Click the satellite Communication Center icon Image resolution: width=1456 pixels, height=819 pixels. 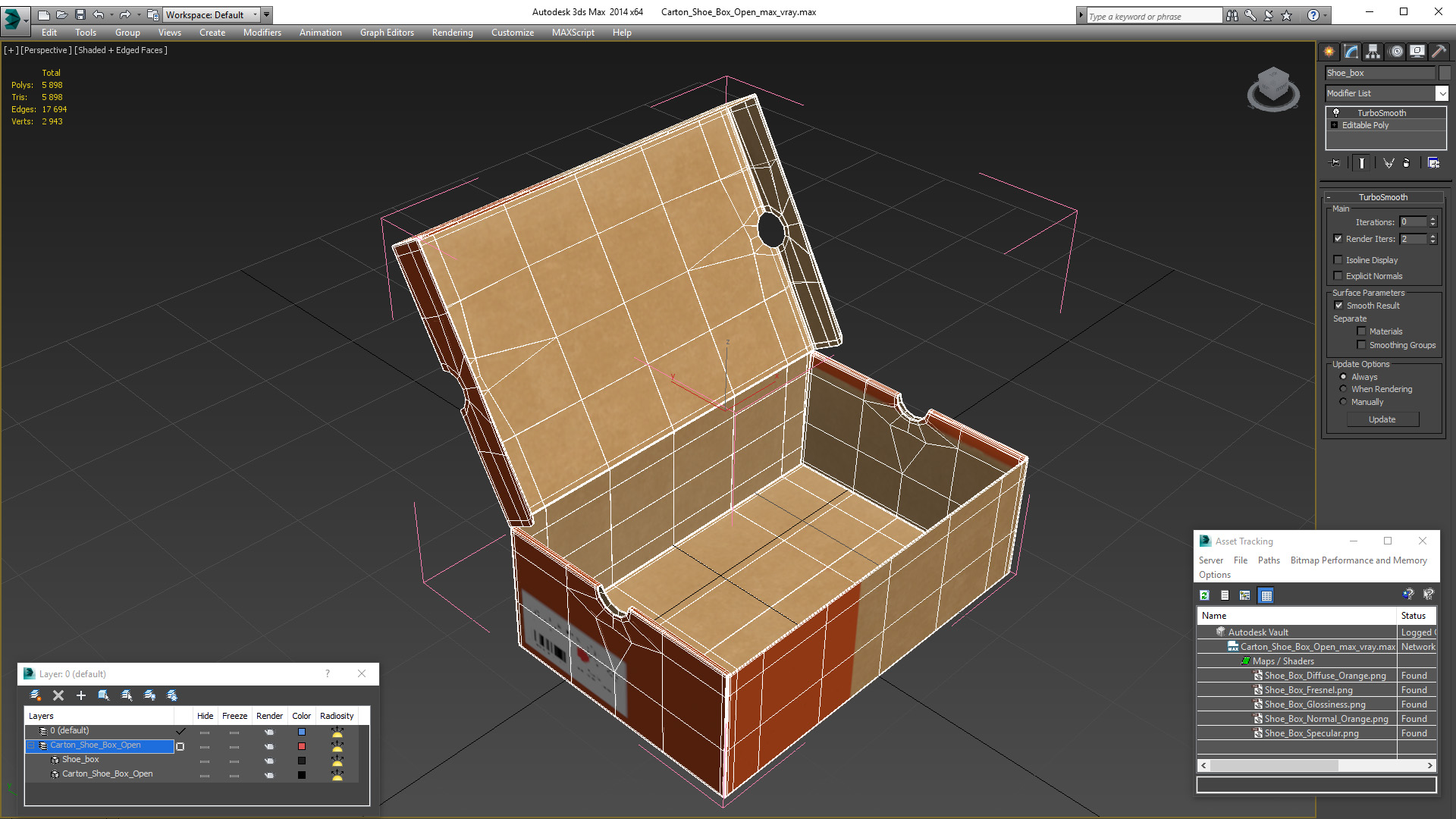(1269, 15)
